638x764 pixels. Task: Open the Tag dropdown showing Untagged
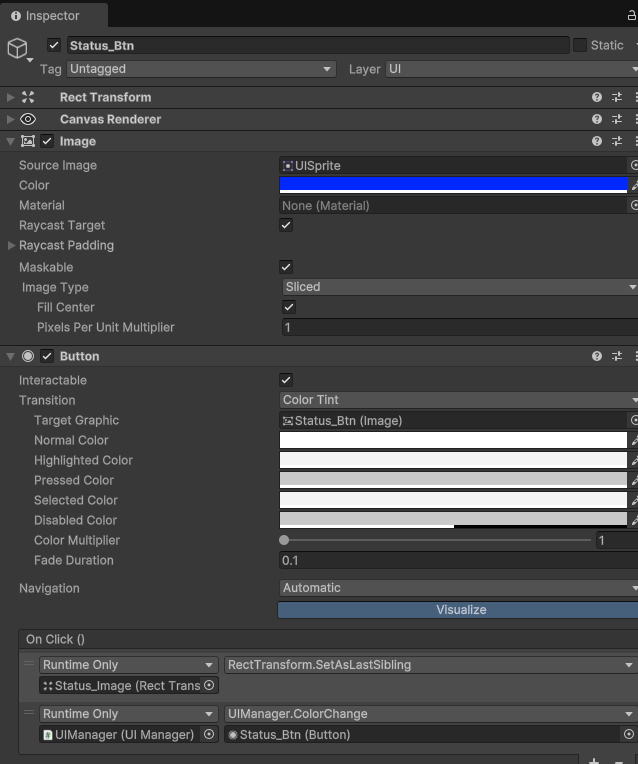(201, 69)
